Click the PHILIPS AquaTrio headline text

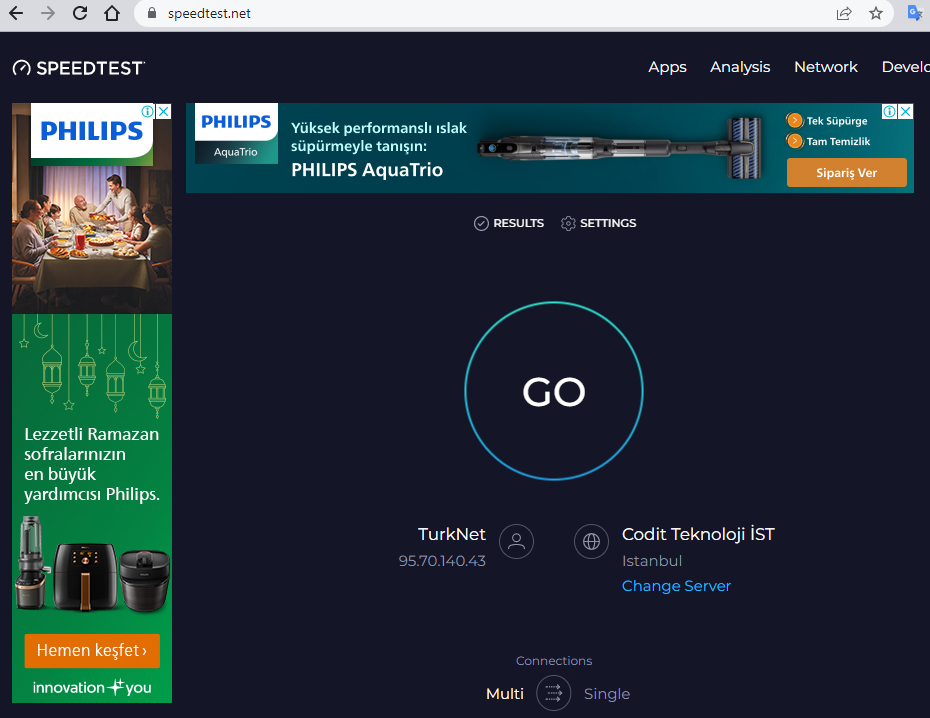[367, 170]
